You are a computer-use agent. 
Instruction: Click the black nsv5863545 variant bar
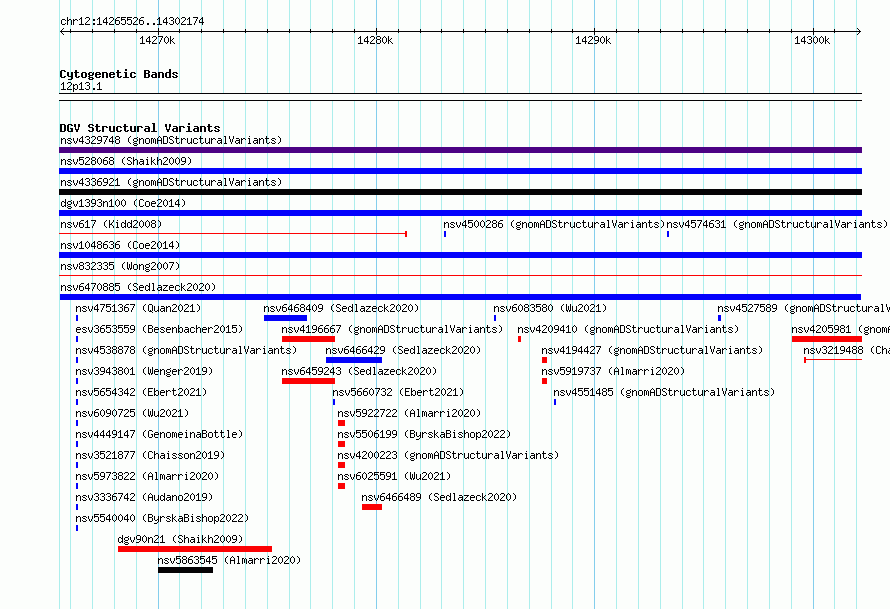[x=186, y=570]
